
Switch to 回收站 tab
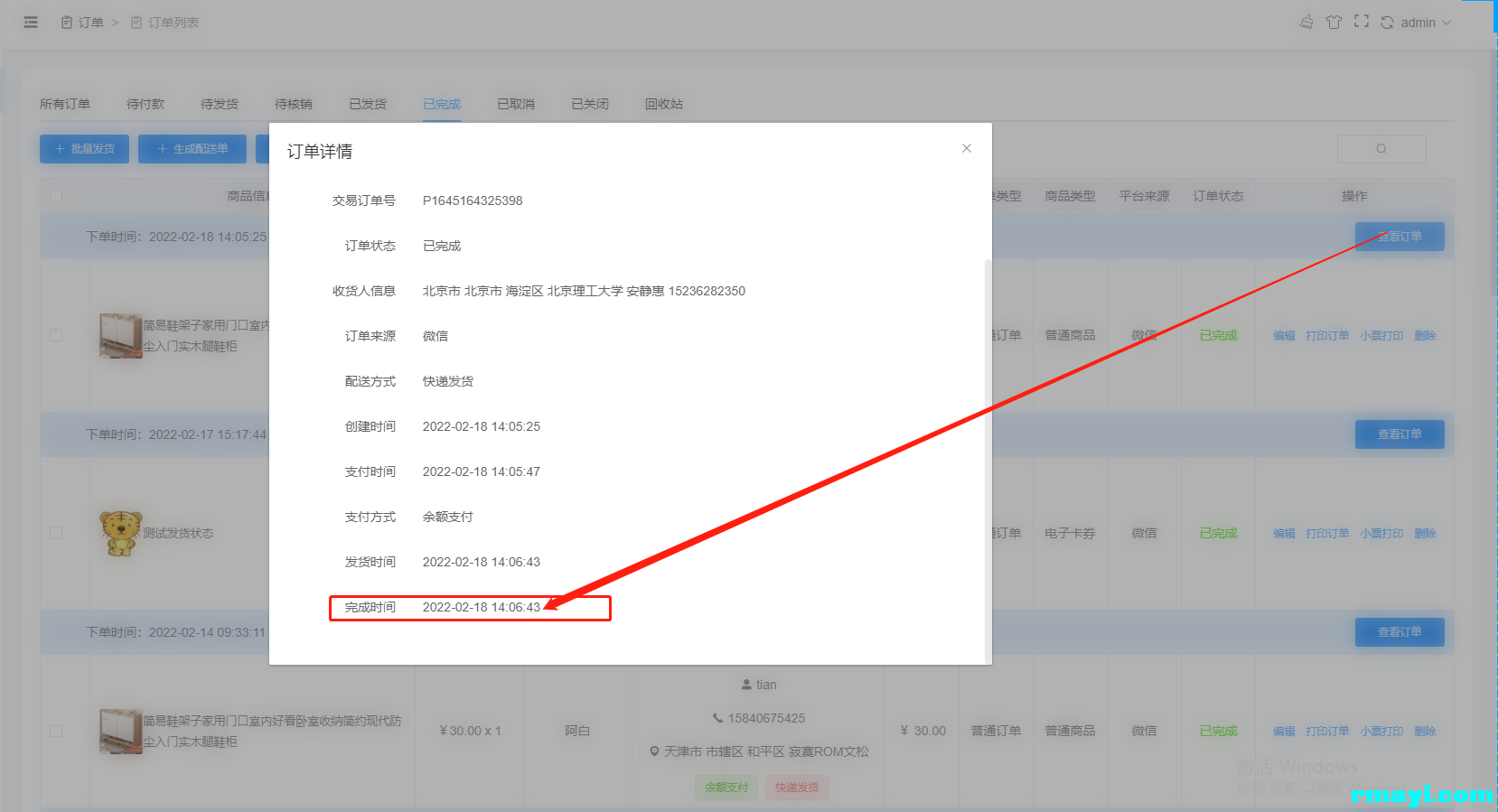coord(664,104)
